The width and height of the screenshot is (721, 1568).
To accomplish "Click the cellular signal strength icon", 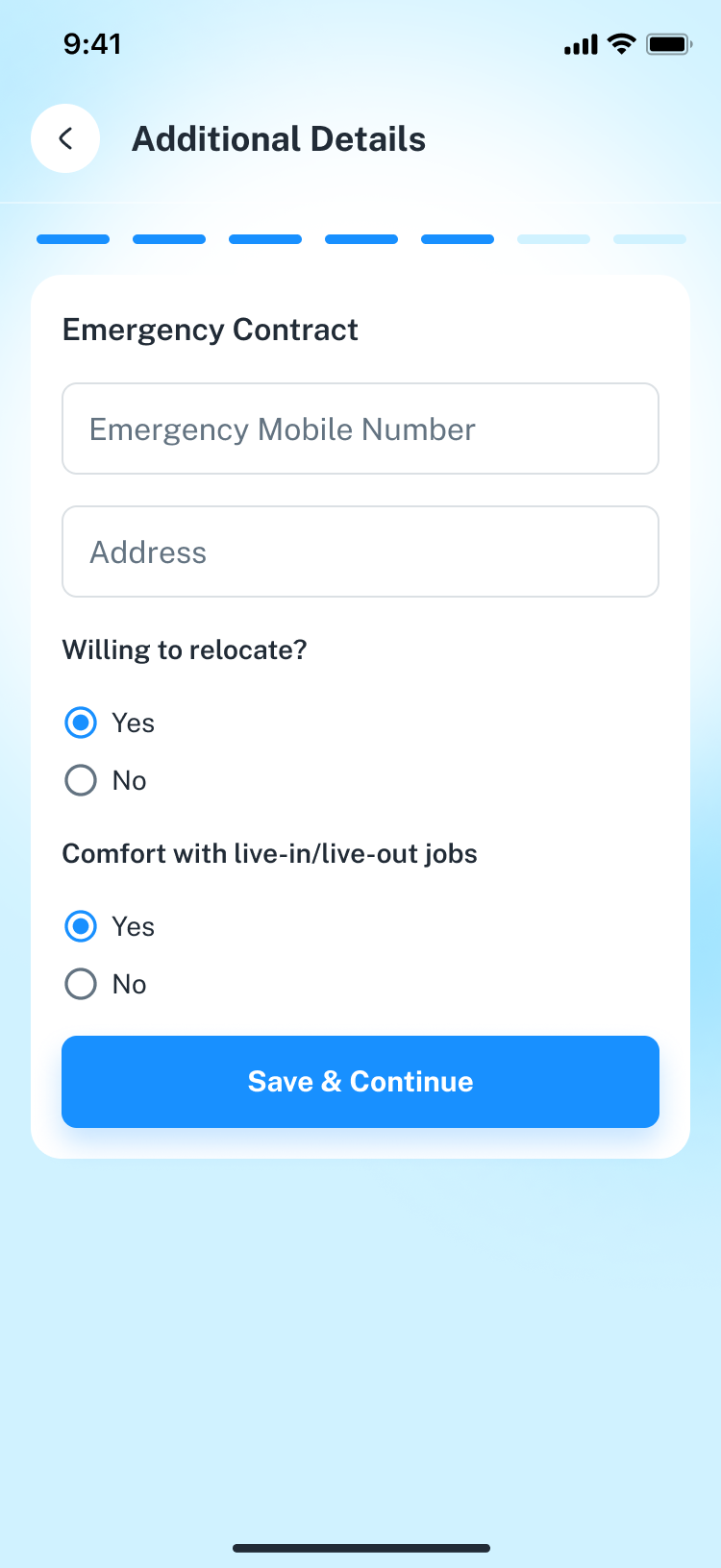I will coord(581,44).
